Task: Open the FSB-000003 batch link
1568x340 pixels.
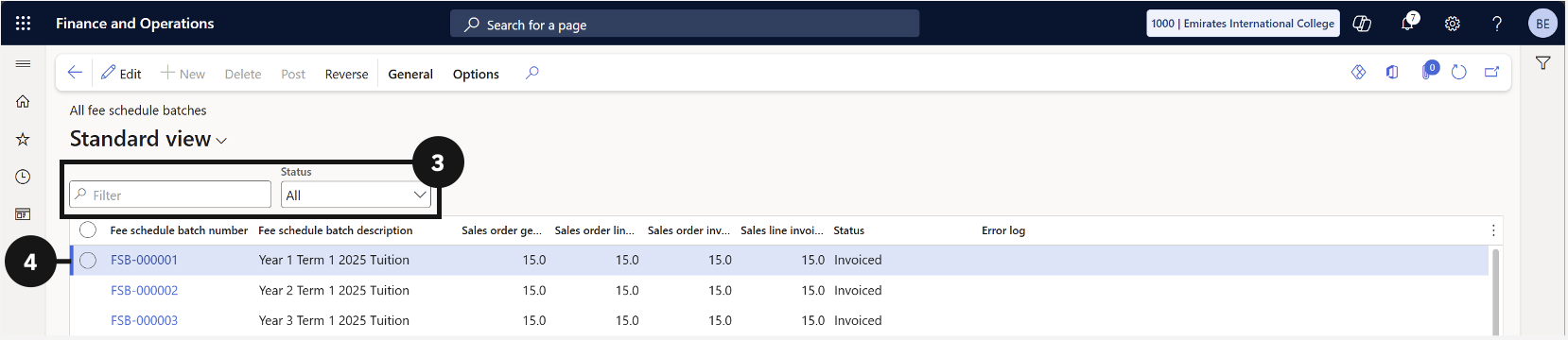Action: [144, 320]
